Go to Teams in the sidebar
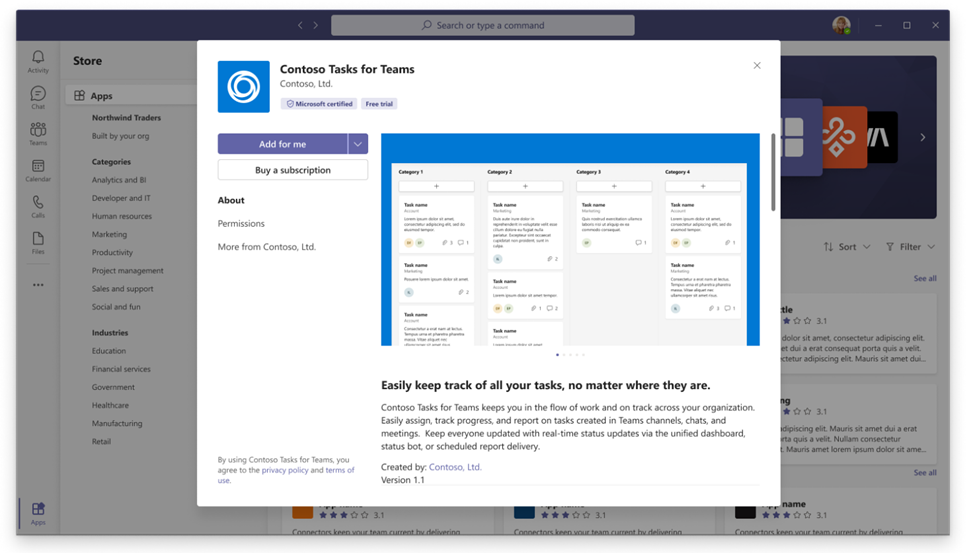 click(x=38, y=133)
